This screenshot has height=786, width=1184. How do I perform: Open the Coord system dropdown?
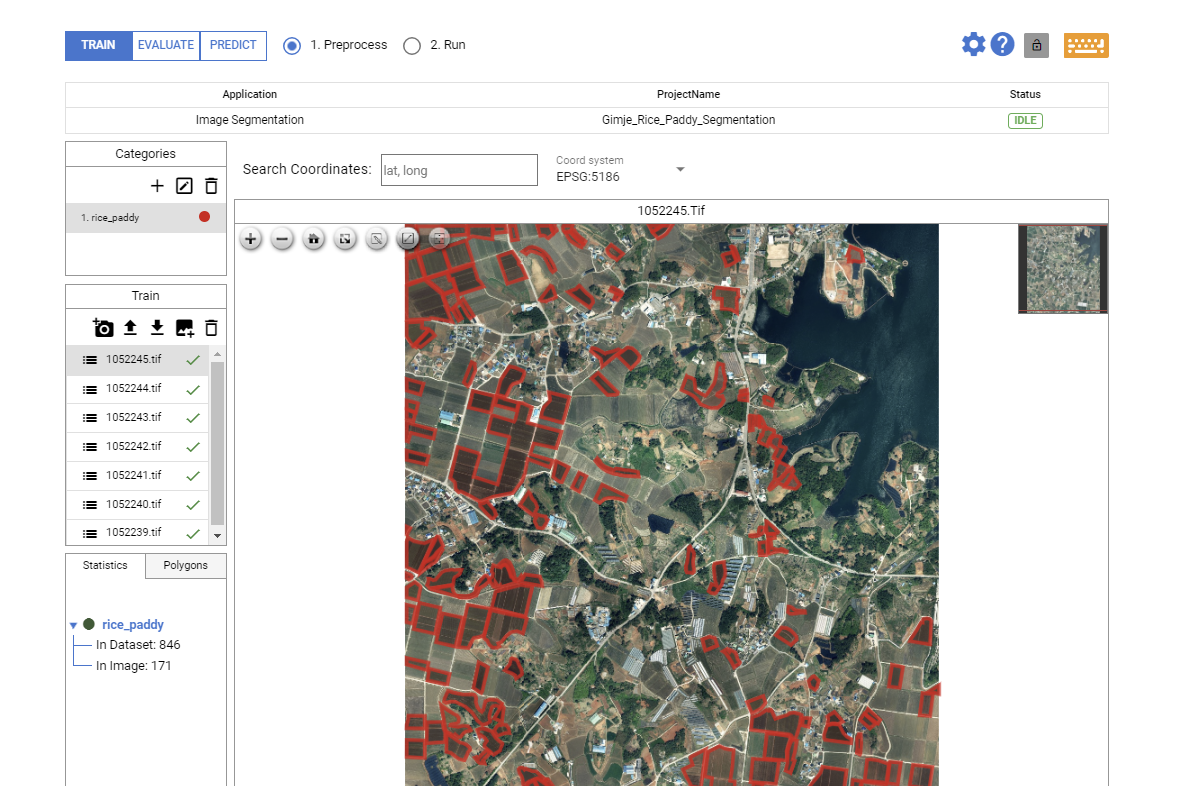pos(680,169)
